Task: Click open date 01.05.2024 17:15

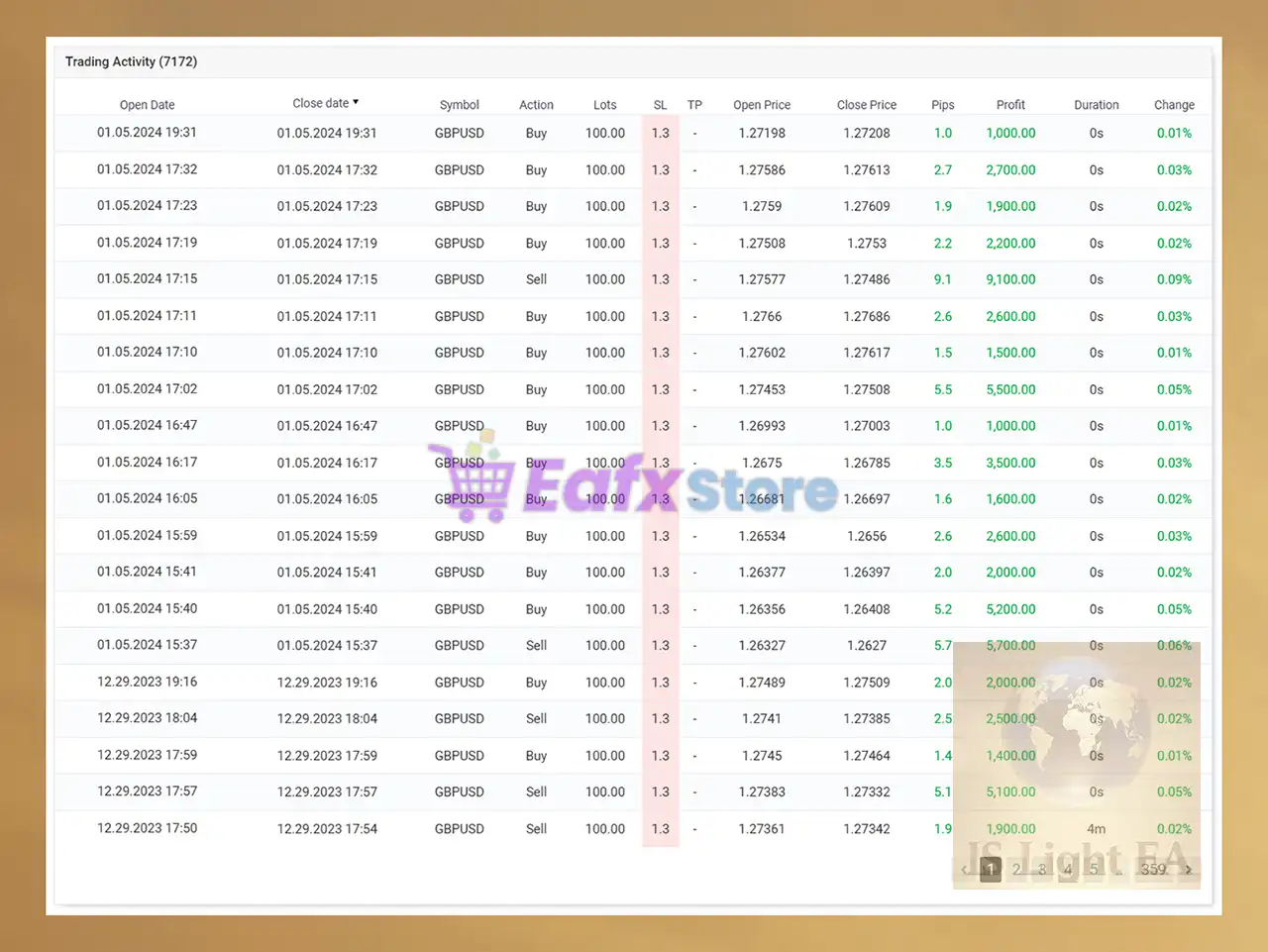Action: (x=147, y=278)
